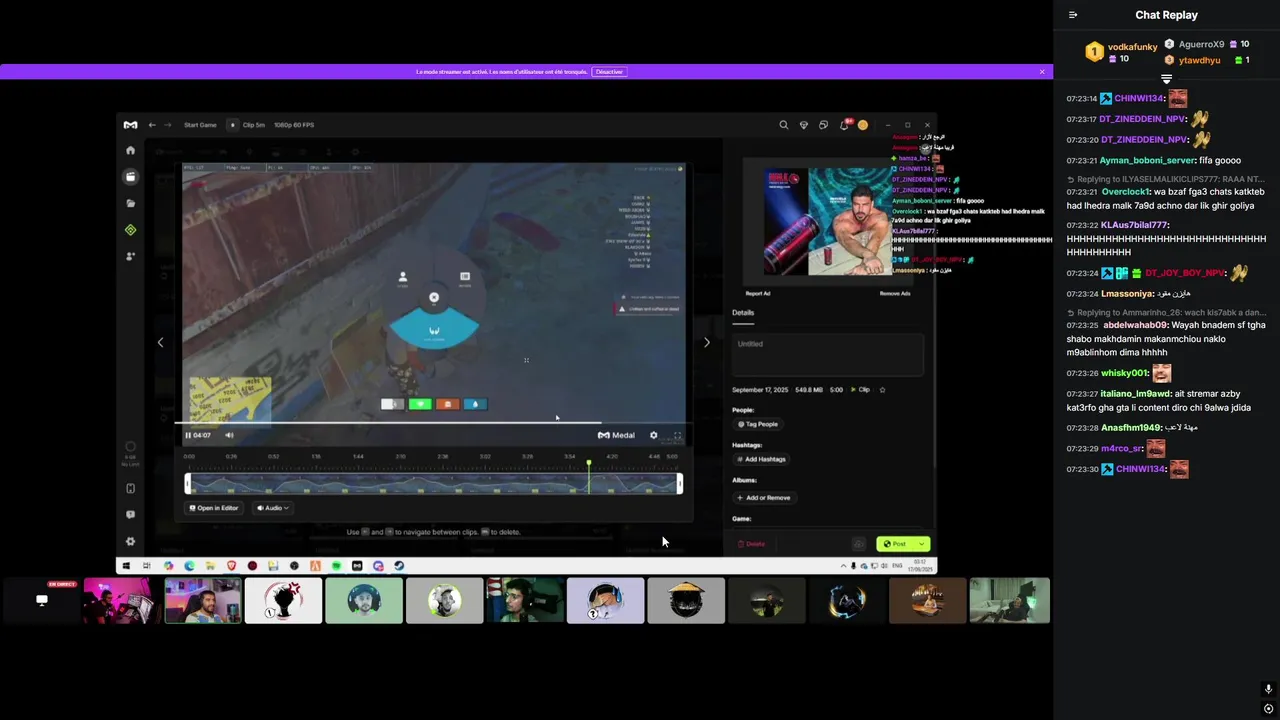Click the Désactiver button in purple banner

(609, 72)
